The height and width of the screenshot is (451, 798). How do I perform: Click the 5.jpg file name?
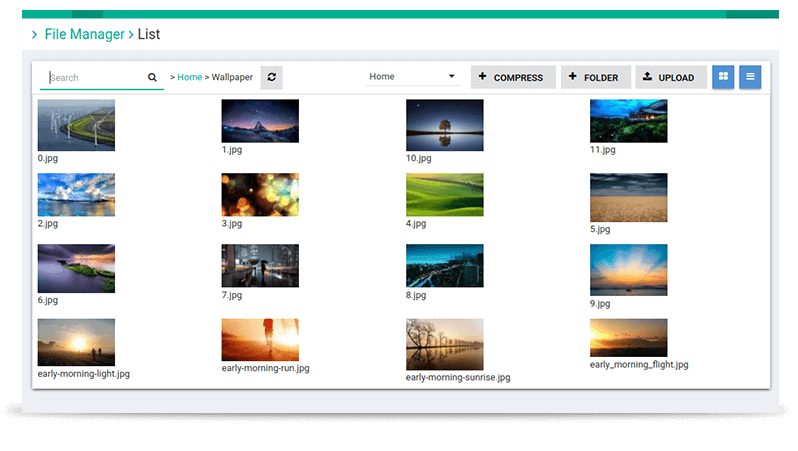coord(601,229)
